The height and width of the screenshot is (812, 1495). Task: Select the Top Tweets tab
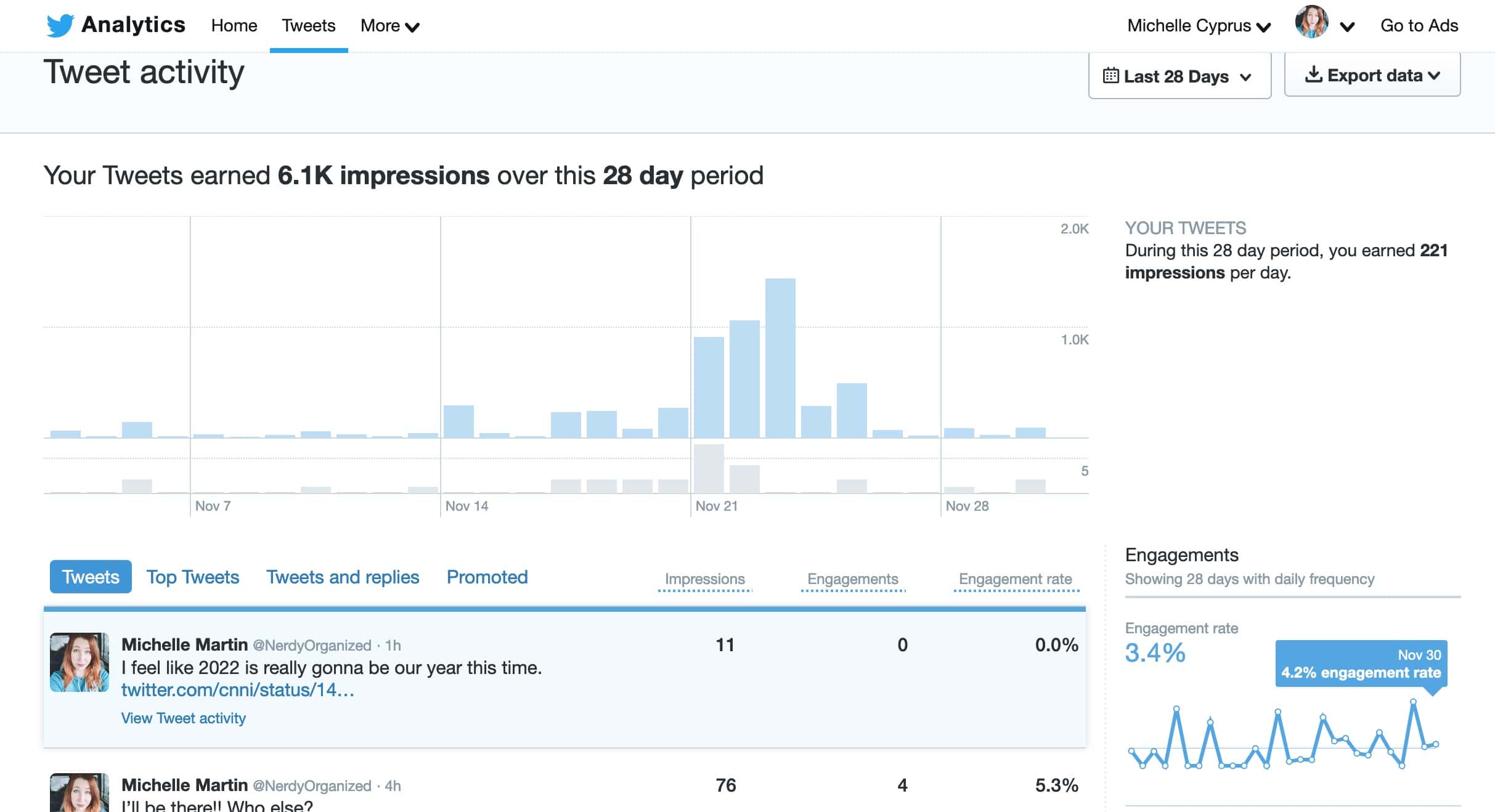click(x=193, y=576)
